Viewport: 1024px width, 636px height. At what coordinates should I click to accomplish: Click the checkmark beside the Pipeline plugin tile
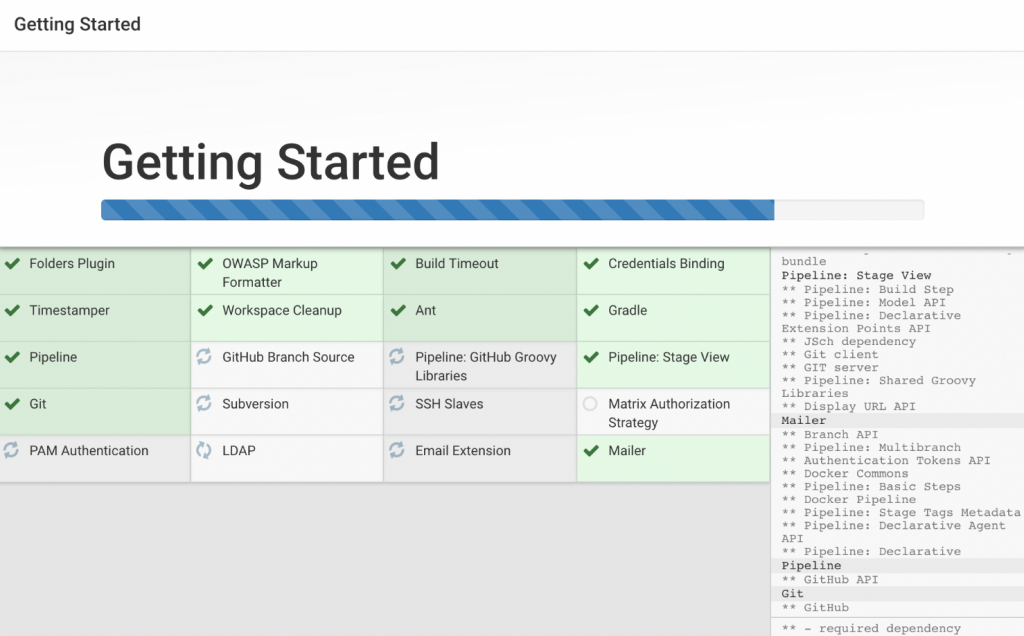(12, 357)
